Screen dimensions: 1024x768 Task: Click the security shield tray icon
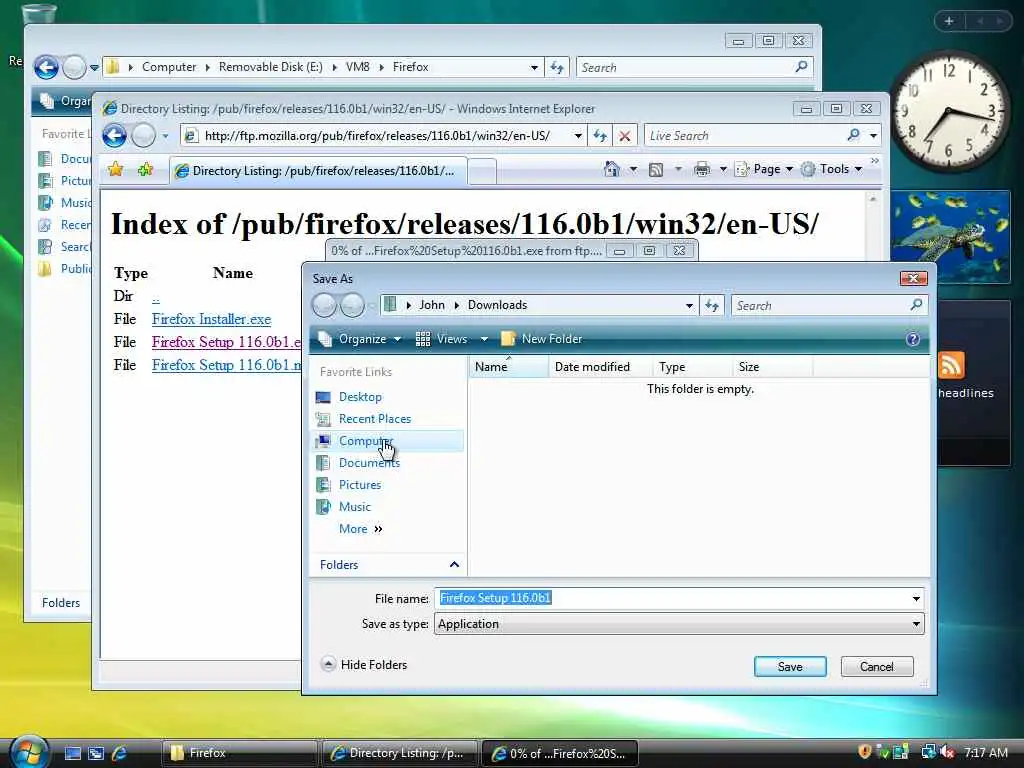865,752
